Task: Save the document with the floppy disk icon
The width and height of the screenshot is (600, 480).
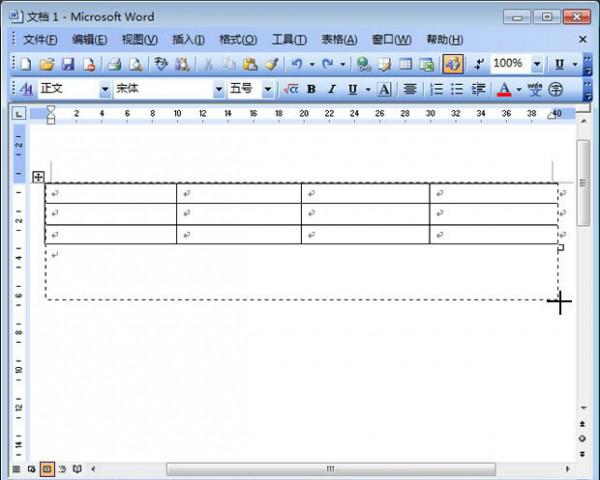Action: [x=67, y=64]
